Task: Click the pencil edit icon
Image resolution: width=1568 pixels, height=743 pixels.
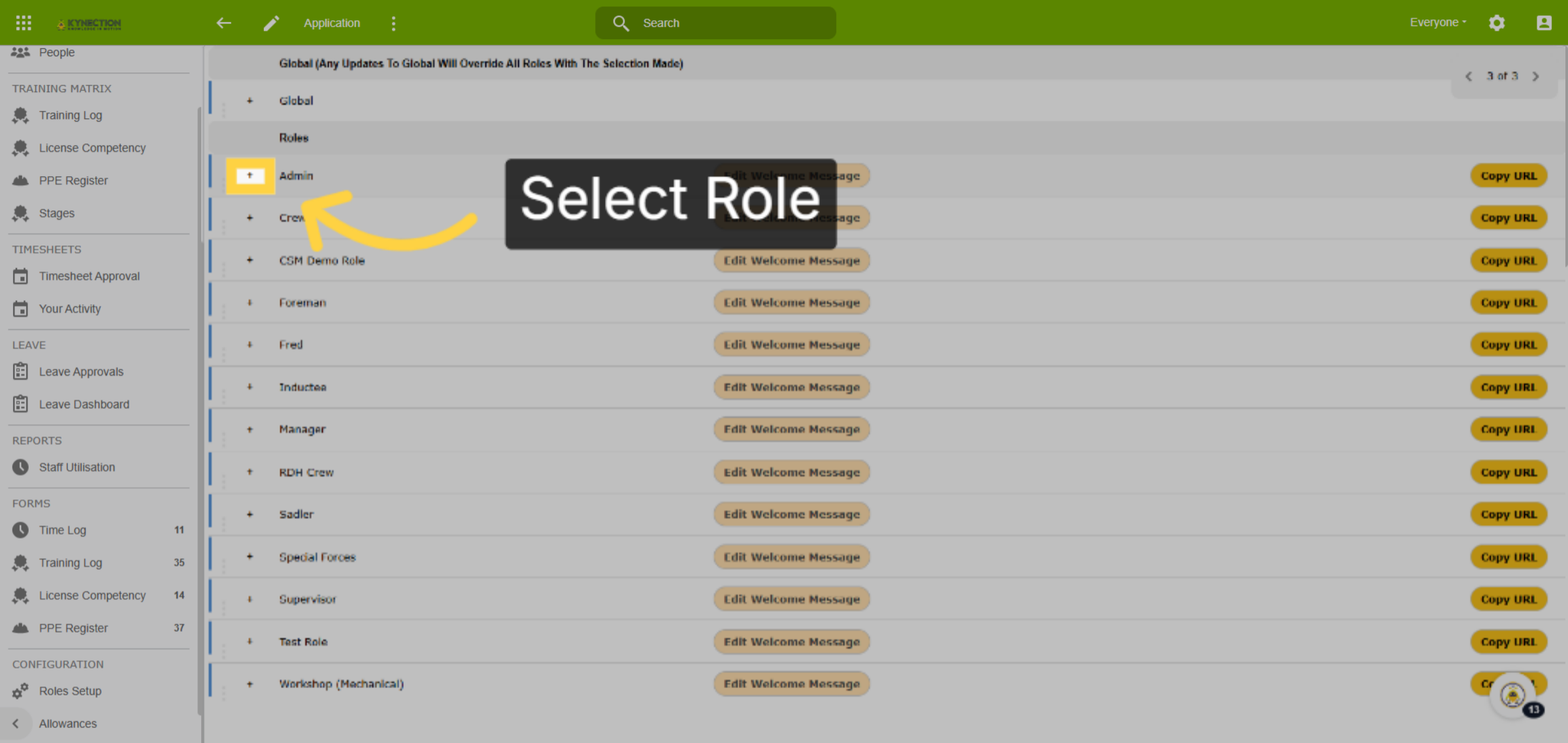Action: point(271,23)
